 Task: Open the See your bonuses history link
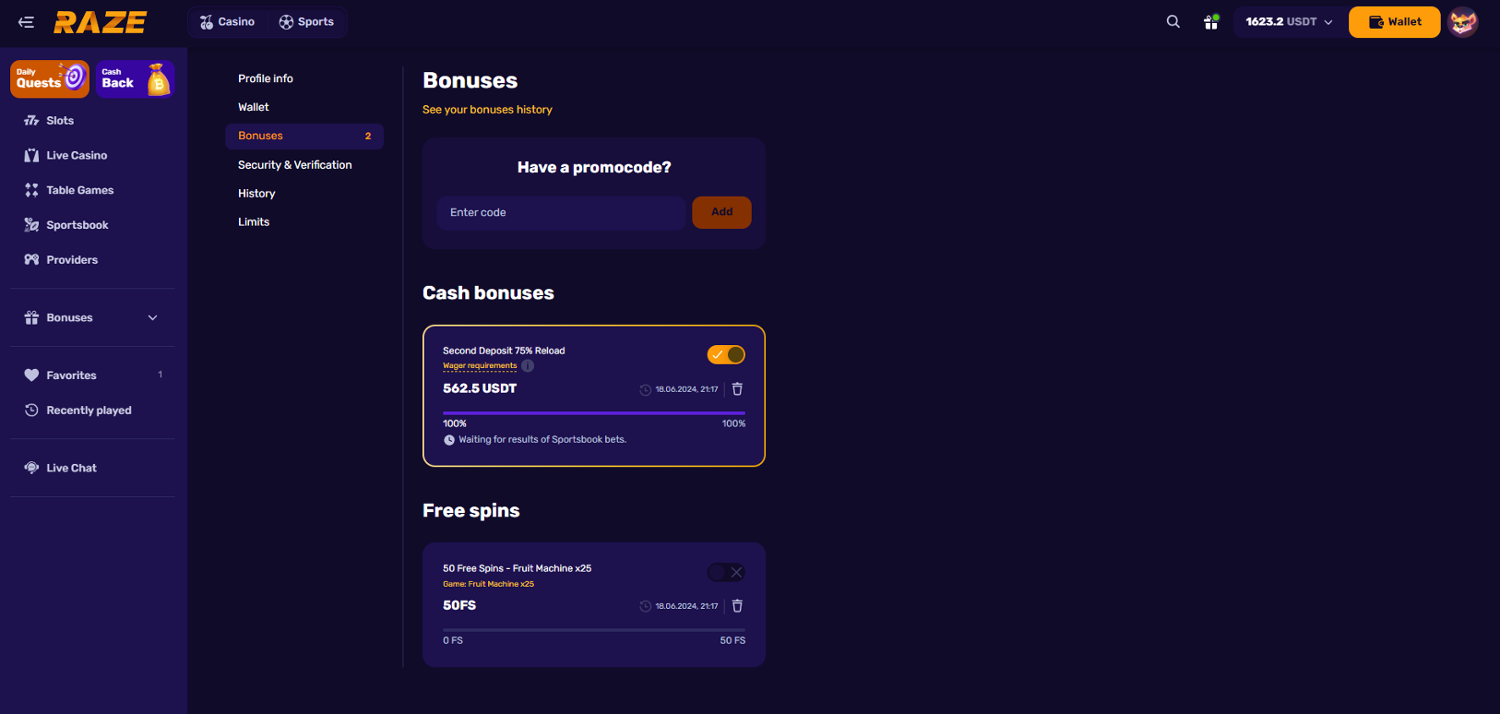click(x=487, y=110)
